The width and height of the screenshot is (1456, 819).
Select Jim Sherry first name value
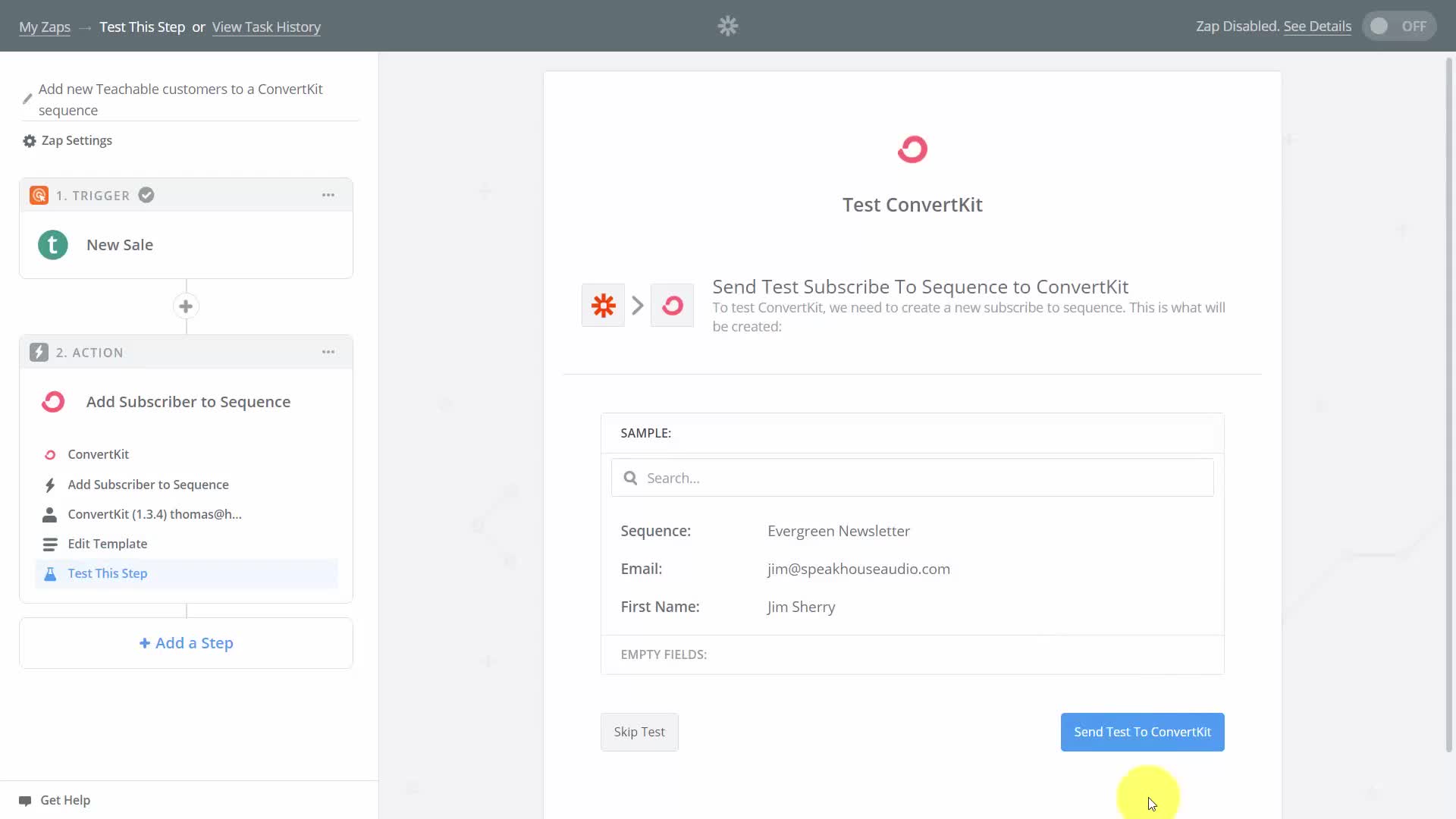tap(802, 607)
